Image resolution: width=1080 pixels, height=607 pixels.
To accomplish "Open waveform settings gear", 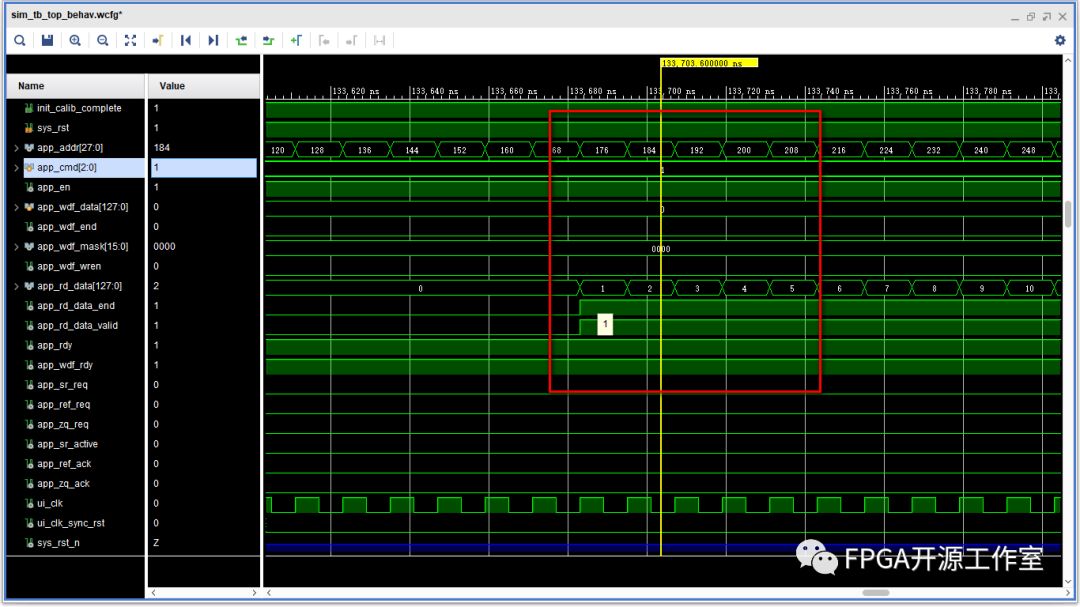I will pyautogui.click(x=1060, y=40).
